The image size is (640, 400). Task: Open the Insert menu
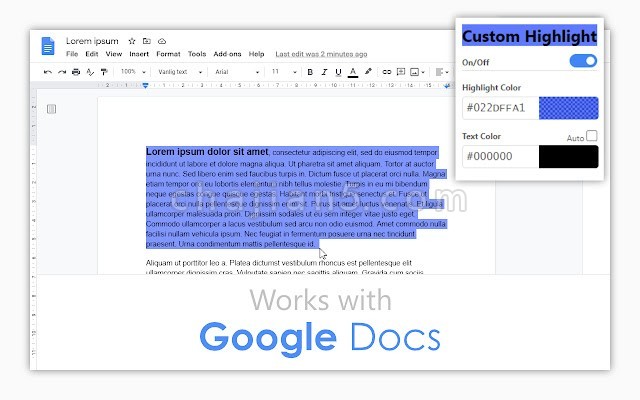click(139, 54)
